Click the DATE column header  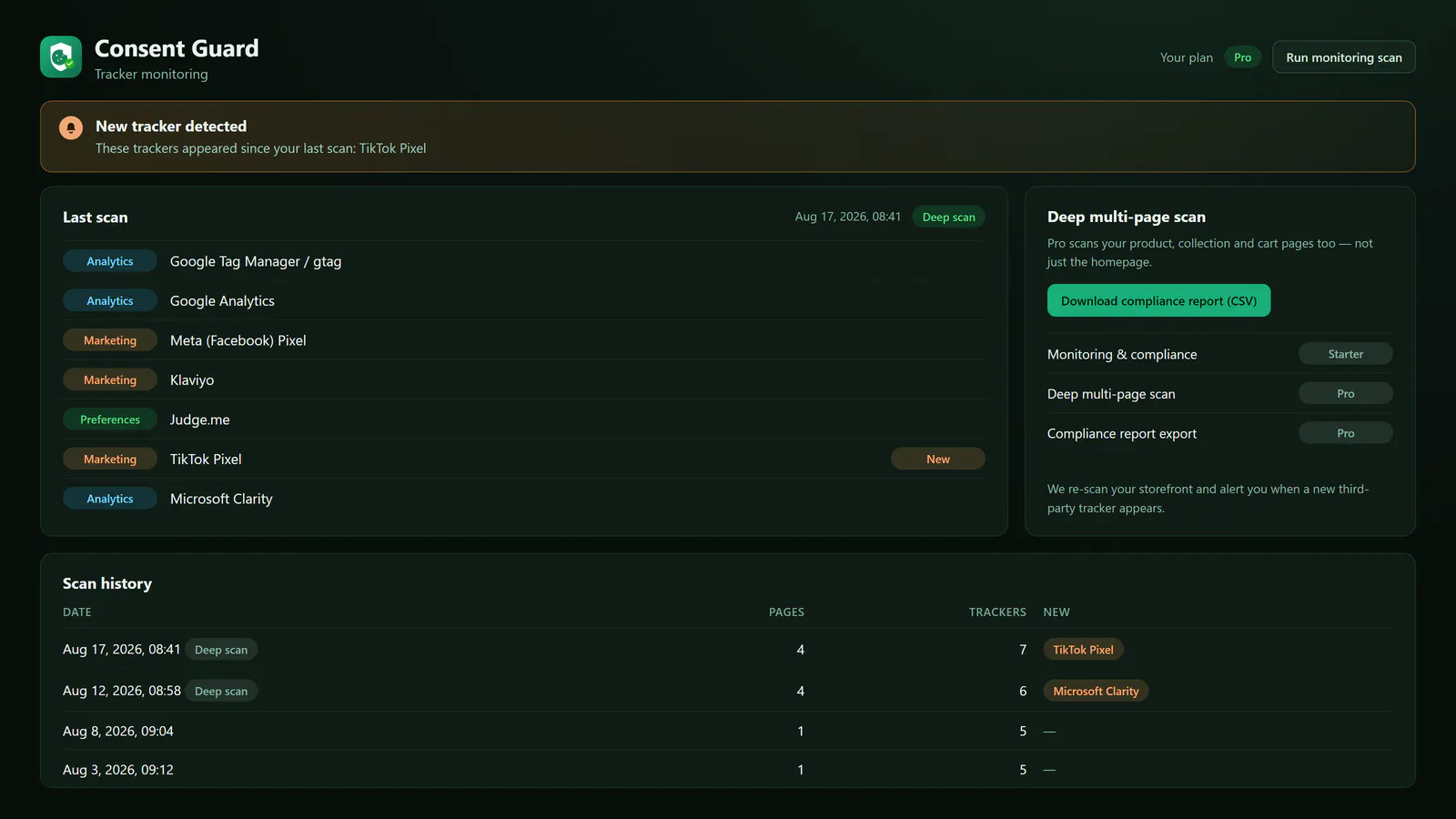[x=77, y=612]
